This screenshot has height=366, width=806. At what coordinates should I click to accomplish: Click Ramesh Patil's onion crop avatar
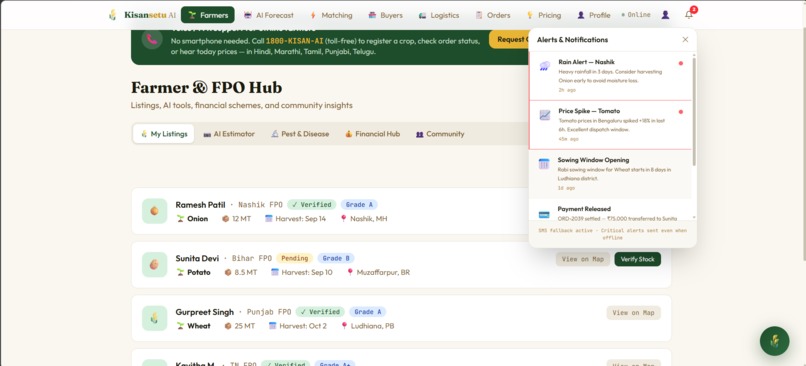click(x=154, y=211)
